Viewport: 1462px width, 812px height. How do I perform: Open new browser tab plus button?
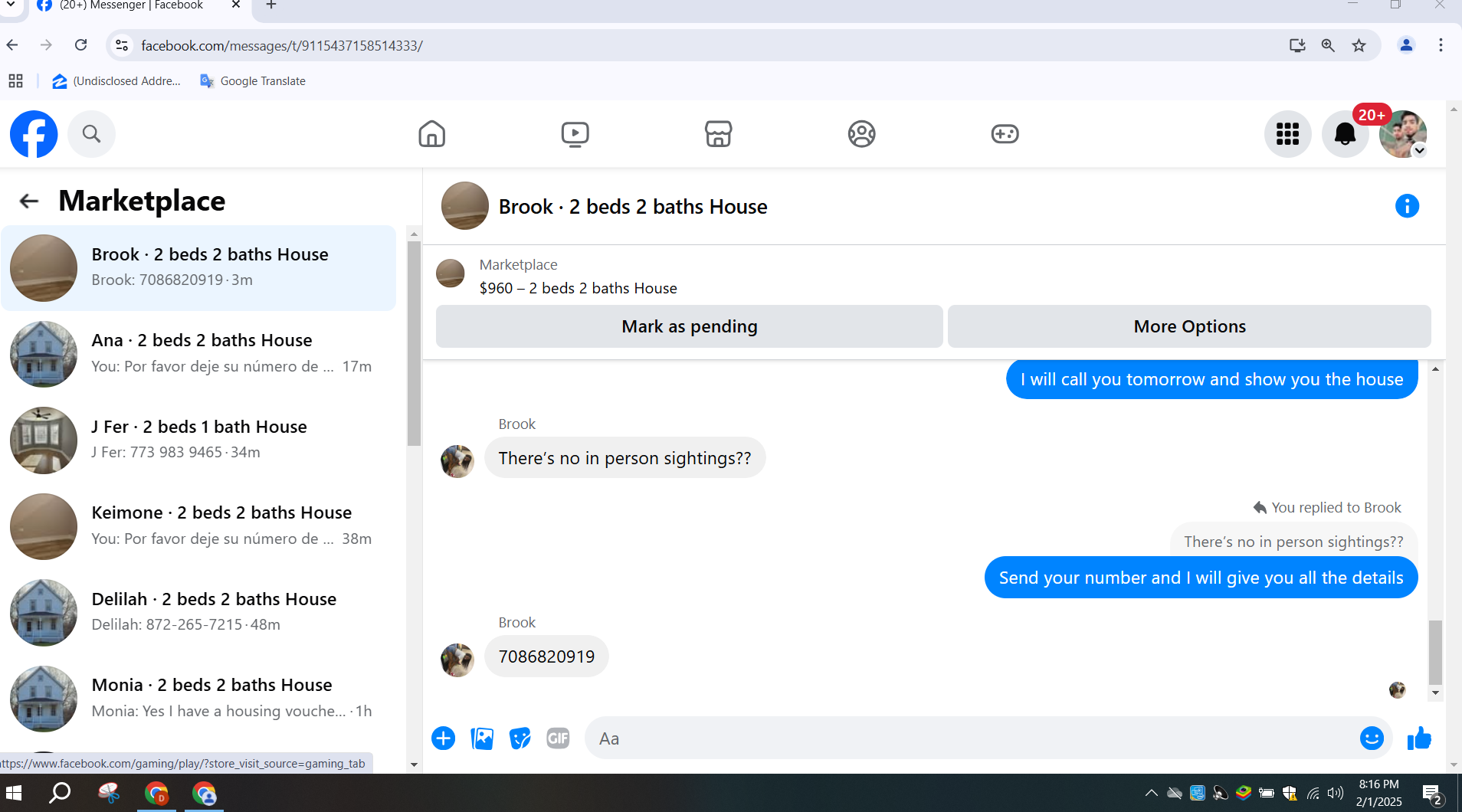(x=271, y=5)
